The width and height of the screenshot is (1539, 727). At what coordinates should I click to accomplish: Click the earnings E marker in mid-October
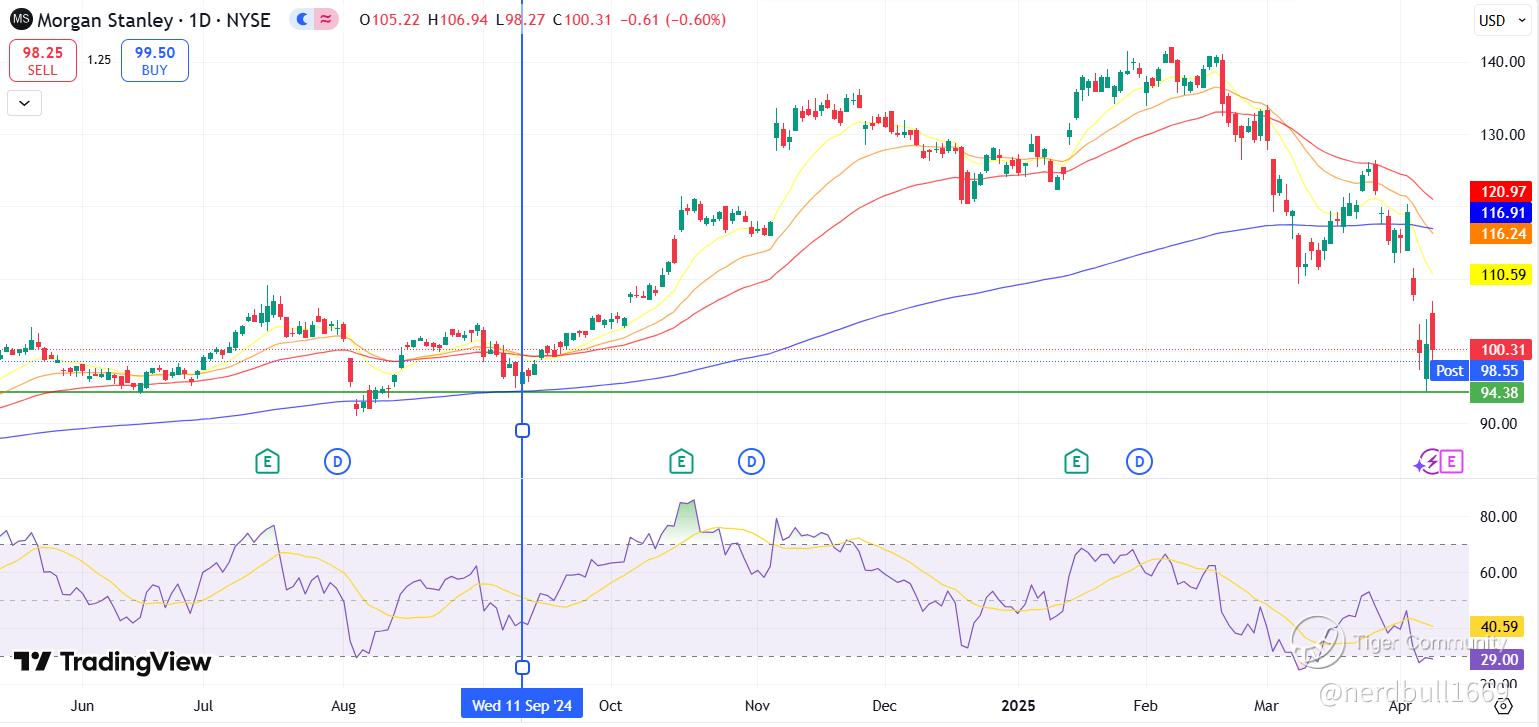click(680, 461)
